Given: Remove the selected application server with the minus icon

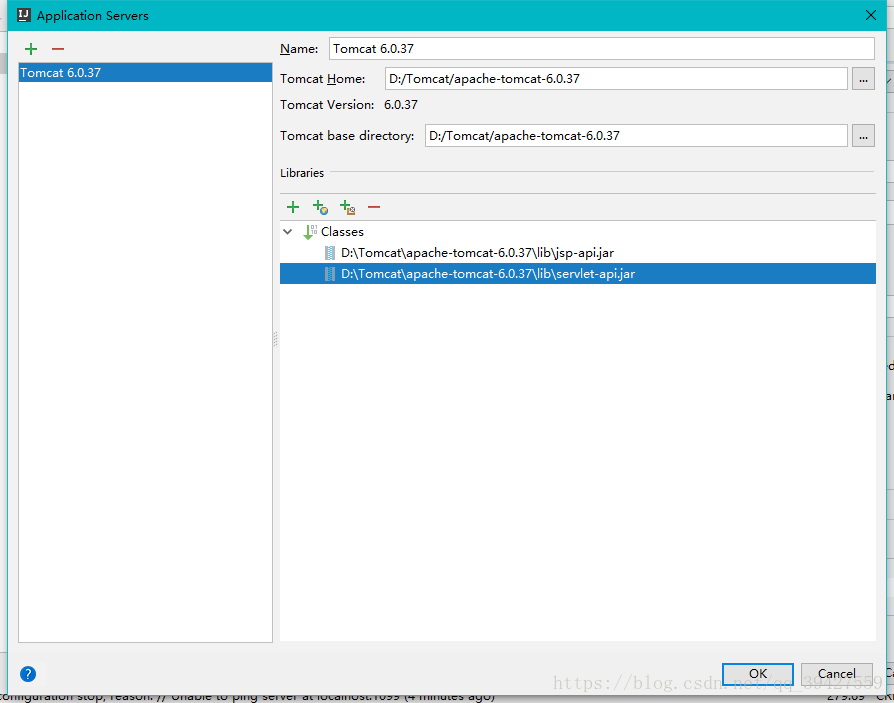Looking at the screenshot, I should pyautogui.click(x=58, y=49).
